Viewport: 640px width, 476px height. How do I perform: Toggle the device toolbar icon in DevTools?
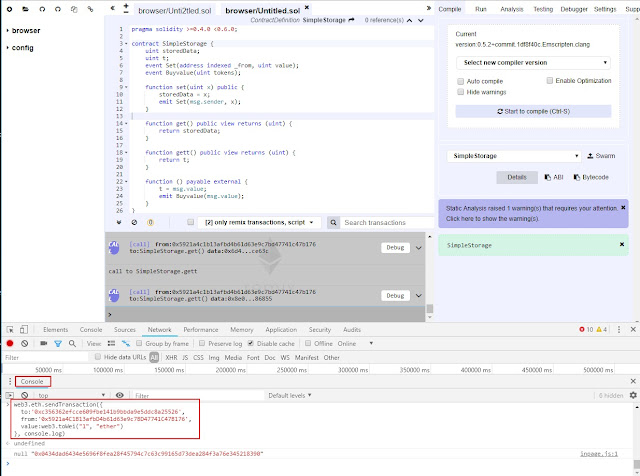(x=24, y=329)
